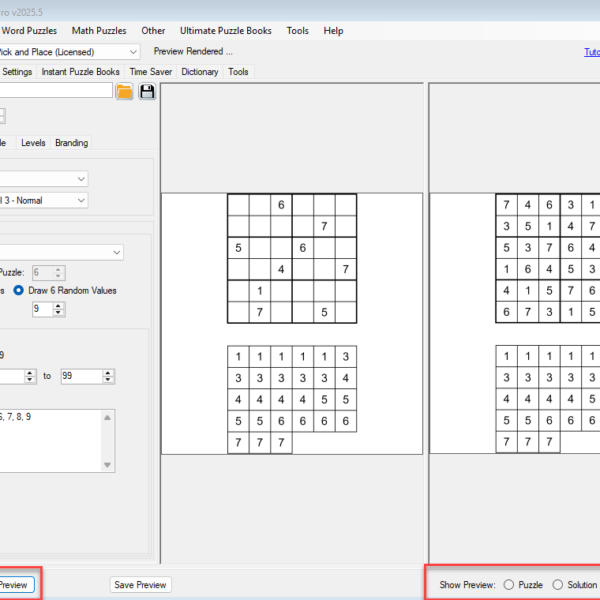
Task: Open the Levels tab
Action: [33, 143]
